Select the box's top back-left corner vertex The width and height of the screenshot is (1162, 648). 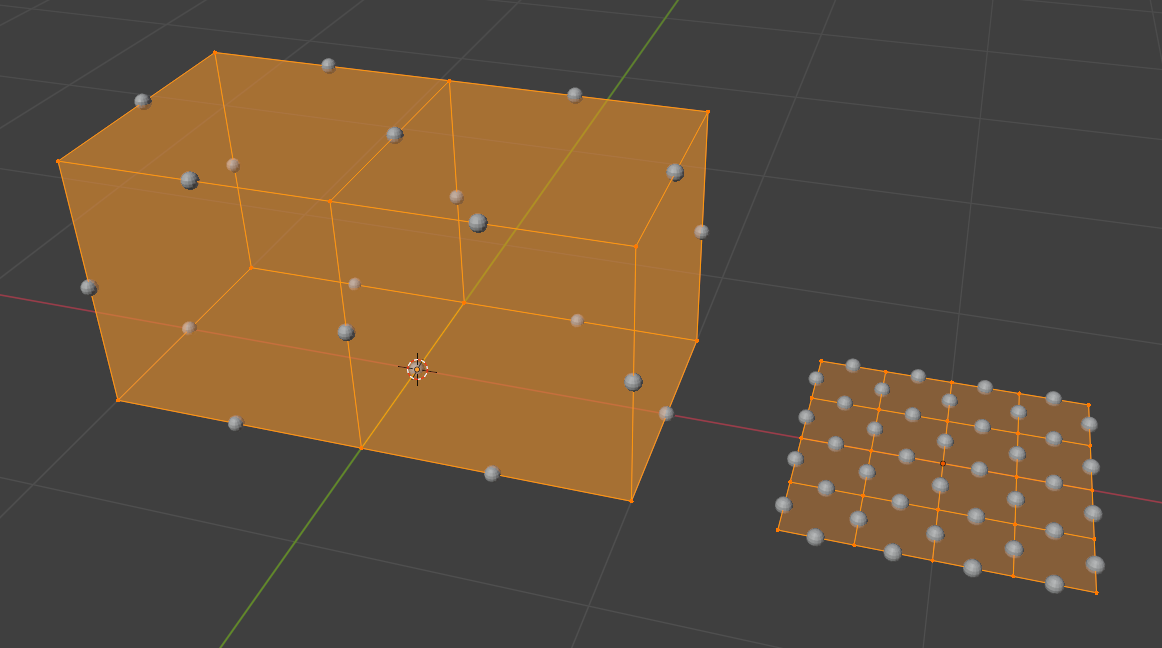tap(215, 52)
